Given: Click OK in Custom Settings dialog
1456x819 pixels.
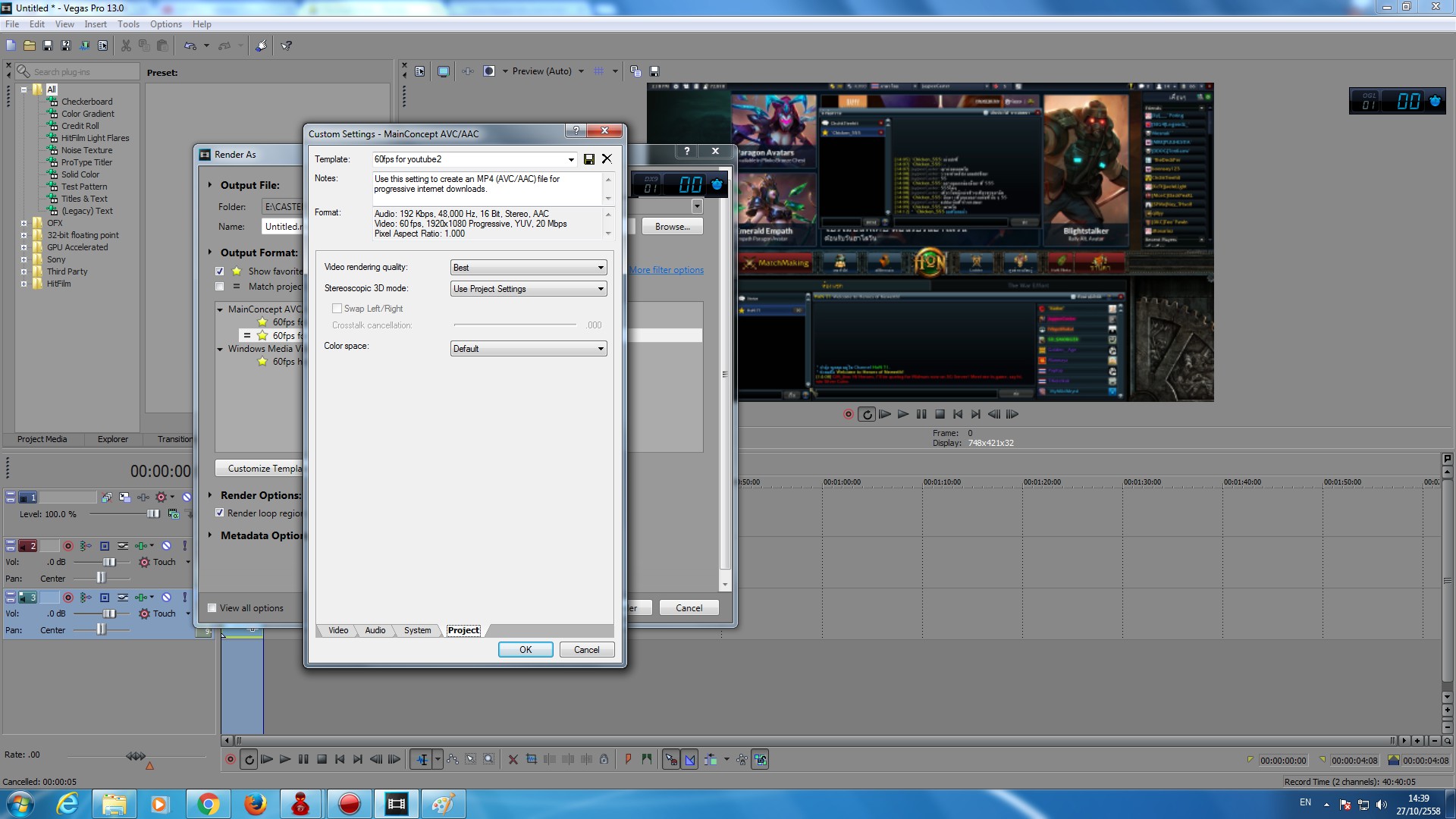Looking at the screenshot, I should [526, 650].
